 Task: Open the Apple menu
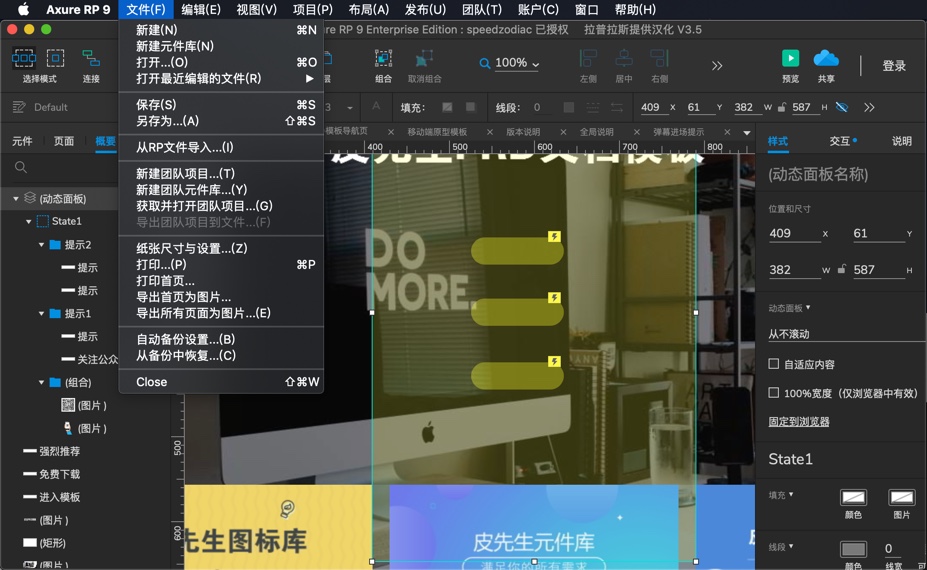23,9
